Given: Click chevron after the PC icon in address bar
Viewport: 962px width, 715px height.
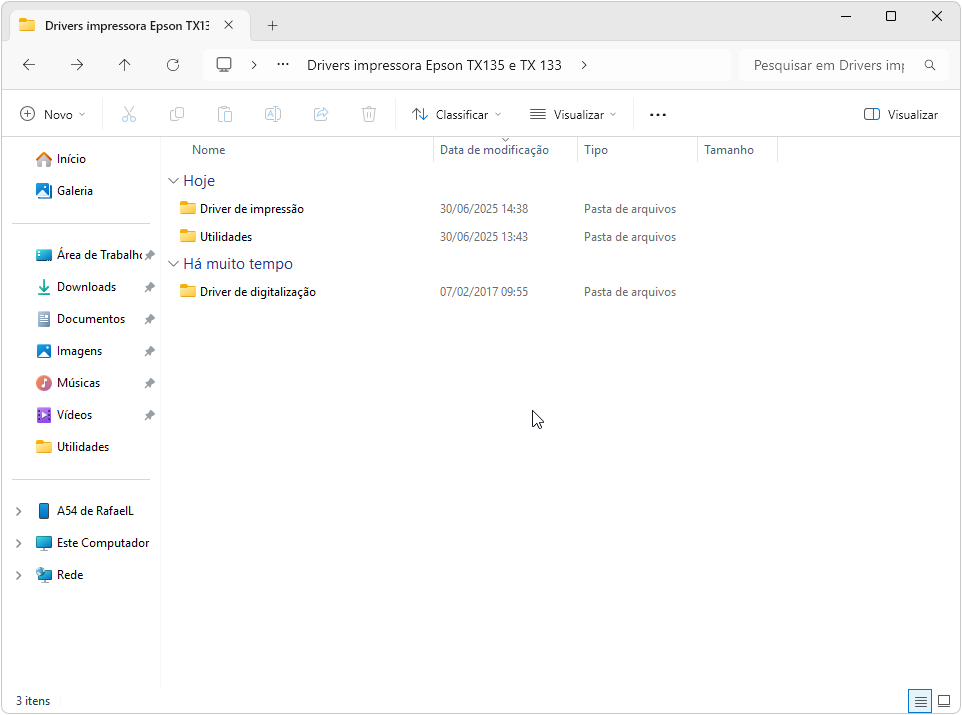Looking at the screenshot, I should point(254,65).
